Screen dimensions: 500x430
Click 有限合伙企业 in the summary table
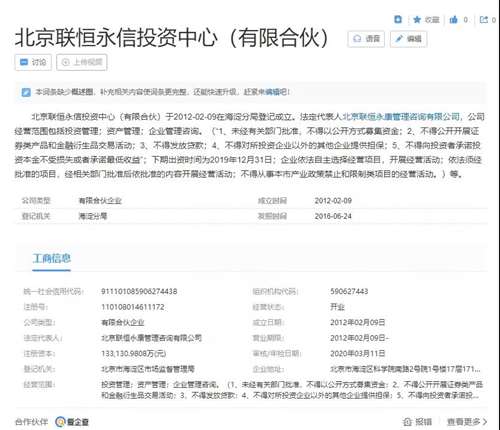click(x=100, y=201)
